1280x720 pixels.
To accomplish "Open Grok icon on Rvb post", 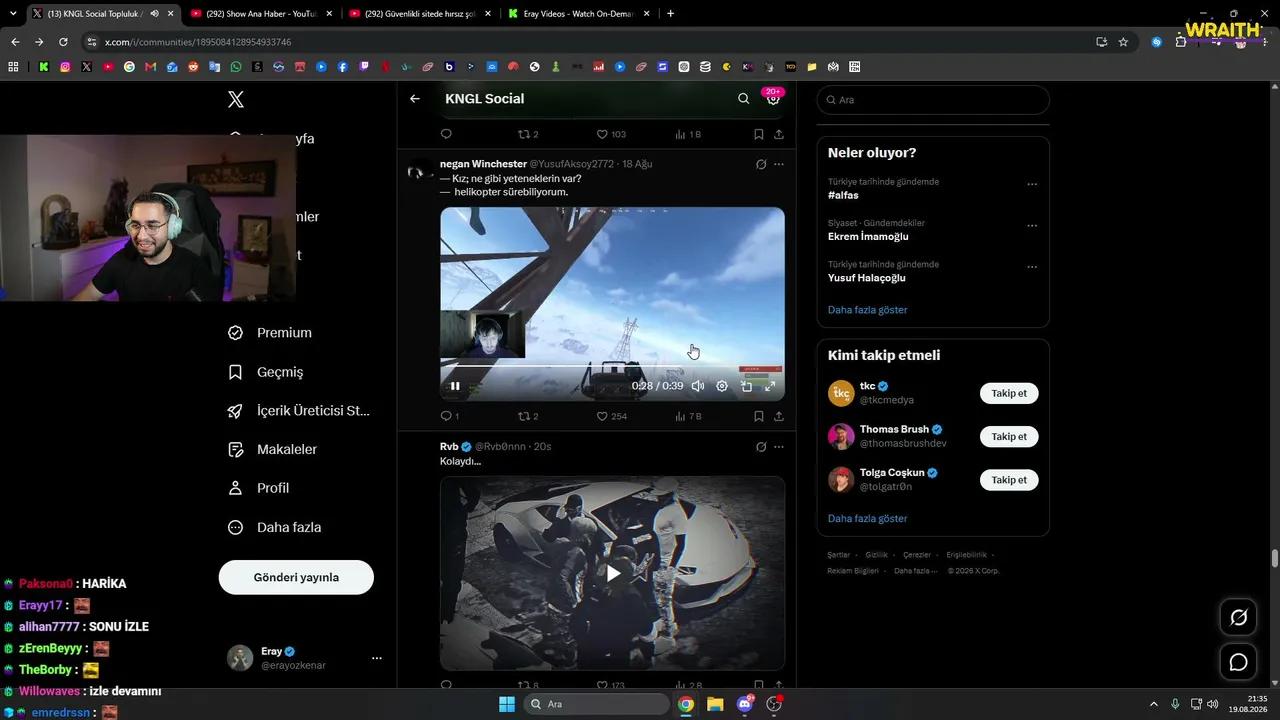I will tap(761, 447).
